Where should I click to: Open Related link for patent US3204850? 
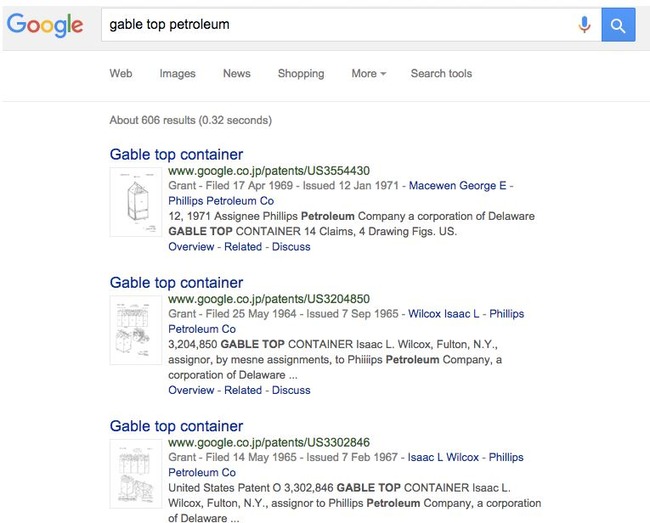pyautogui.click(x=243, y=390)
